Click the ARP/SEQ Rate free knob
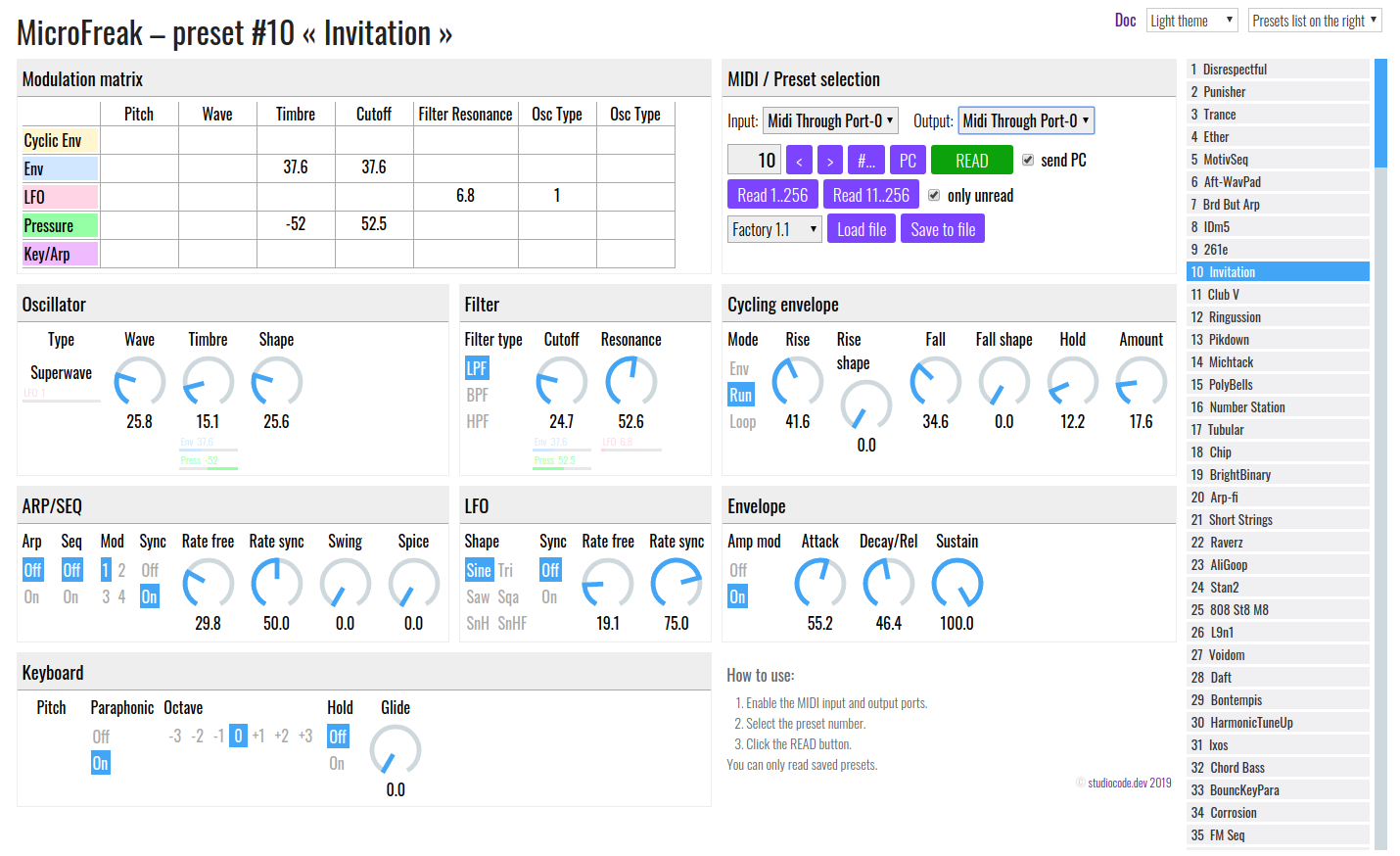This screenshot has width=1400, height=856. click(x=209, y=584)
